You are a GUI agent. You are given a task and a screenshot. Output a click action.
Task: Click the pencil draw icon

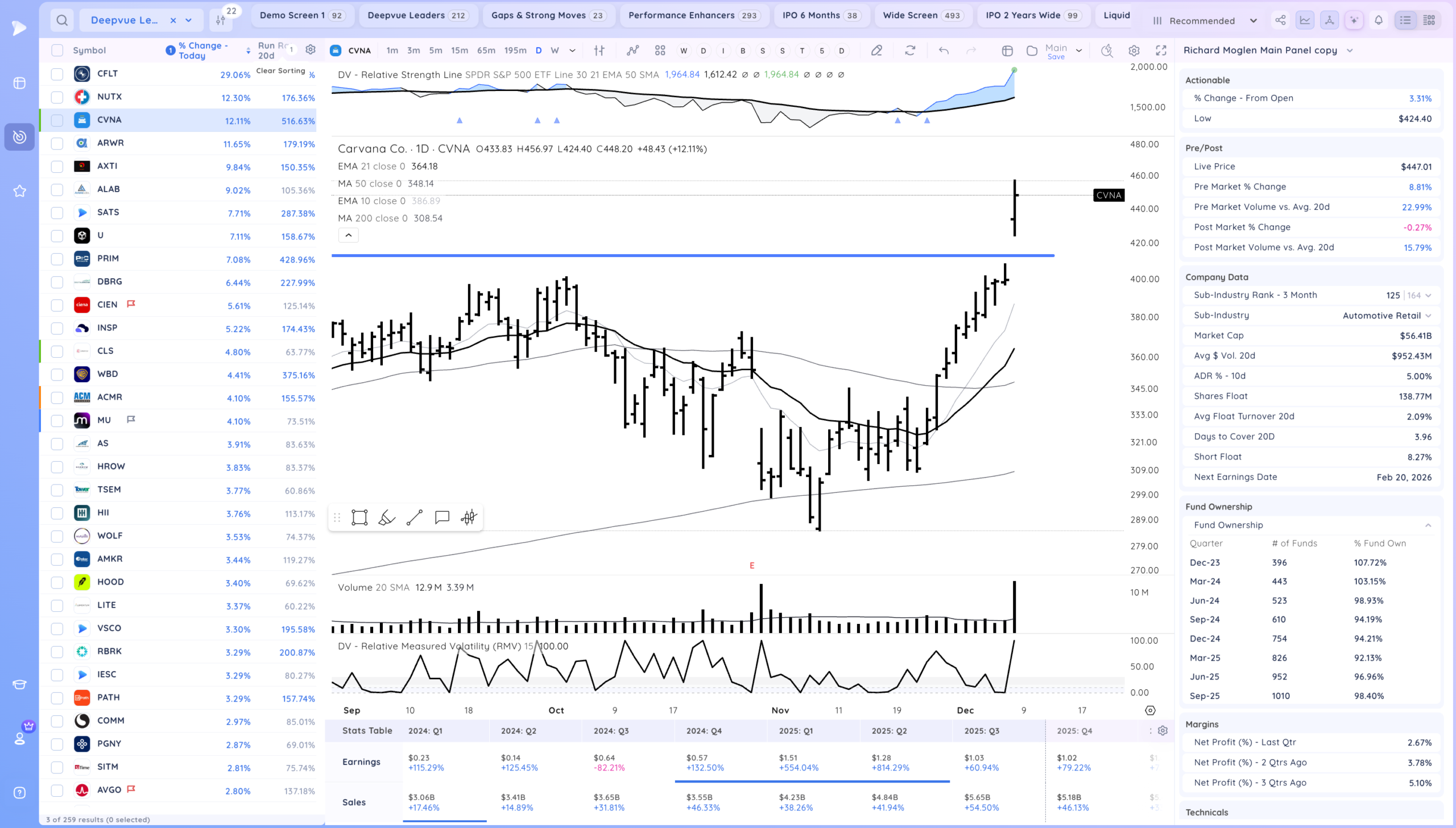point(876,51)
